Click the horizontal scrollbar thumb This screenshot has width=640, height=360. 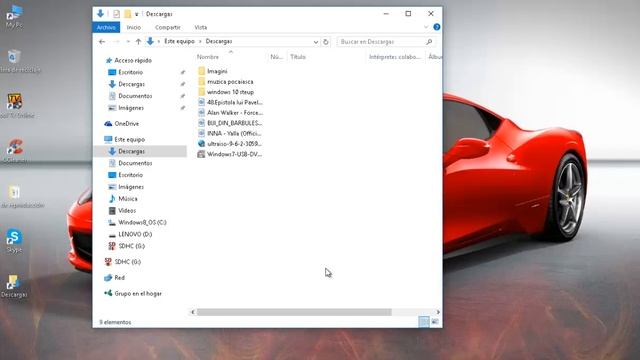(x=294, y=312)
